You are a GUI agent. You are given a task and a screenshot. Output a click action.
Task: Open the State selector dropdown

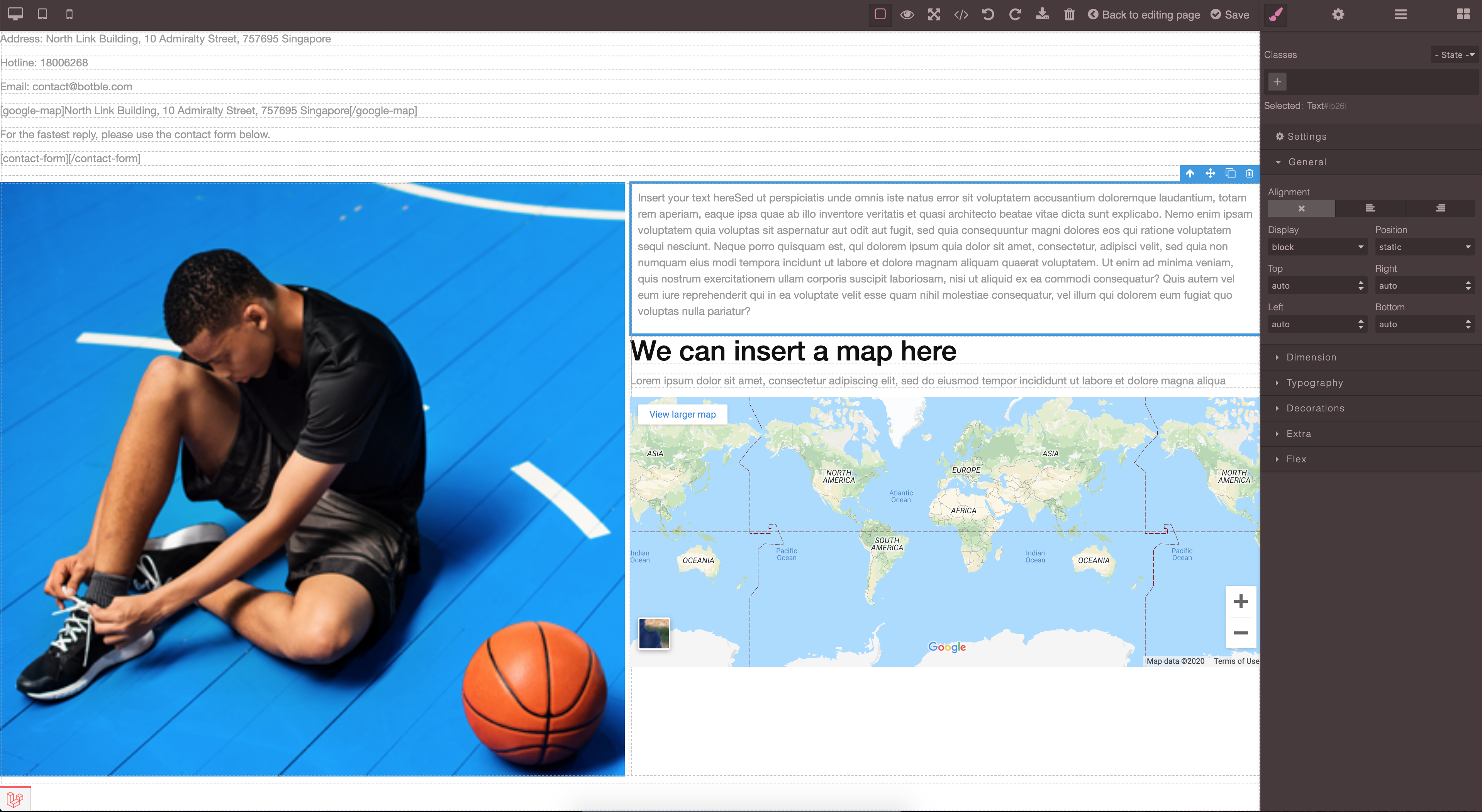1454,55
